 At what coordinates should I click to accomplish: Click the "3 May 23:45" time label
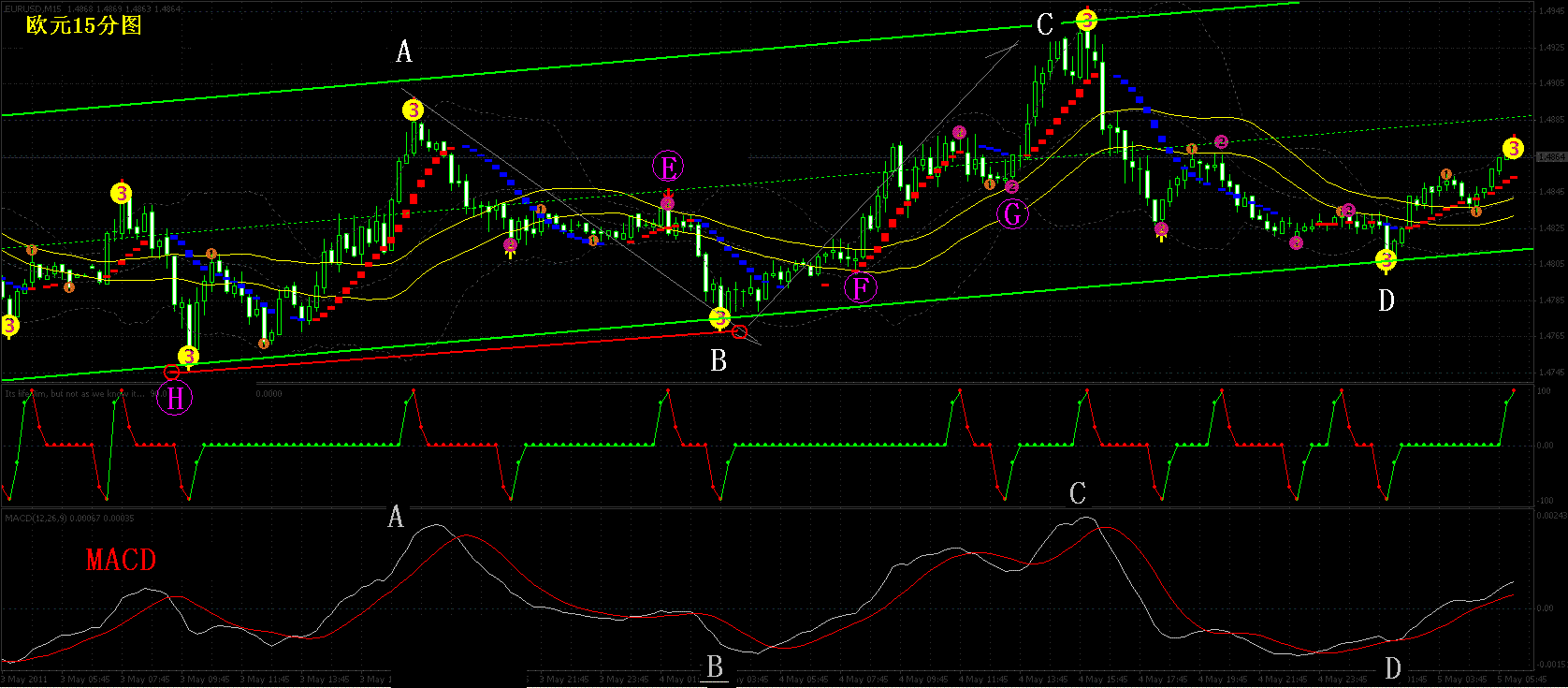pyautogui.click(x=624, y=680)
